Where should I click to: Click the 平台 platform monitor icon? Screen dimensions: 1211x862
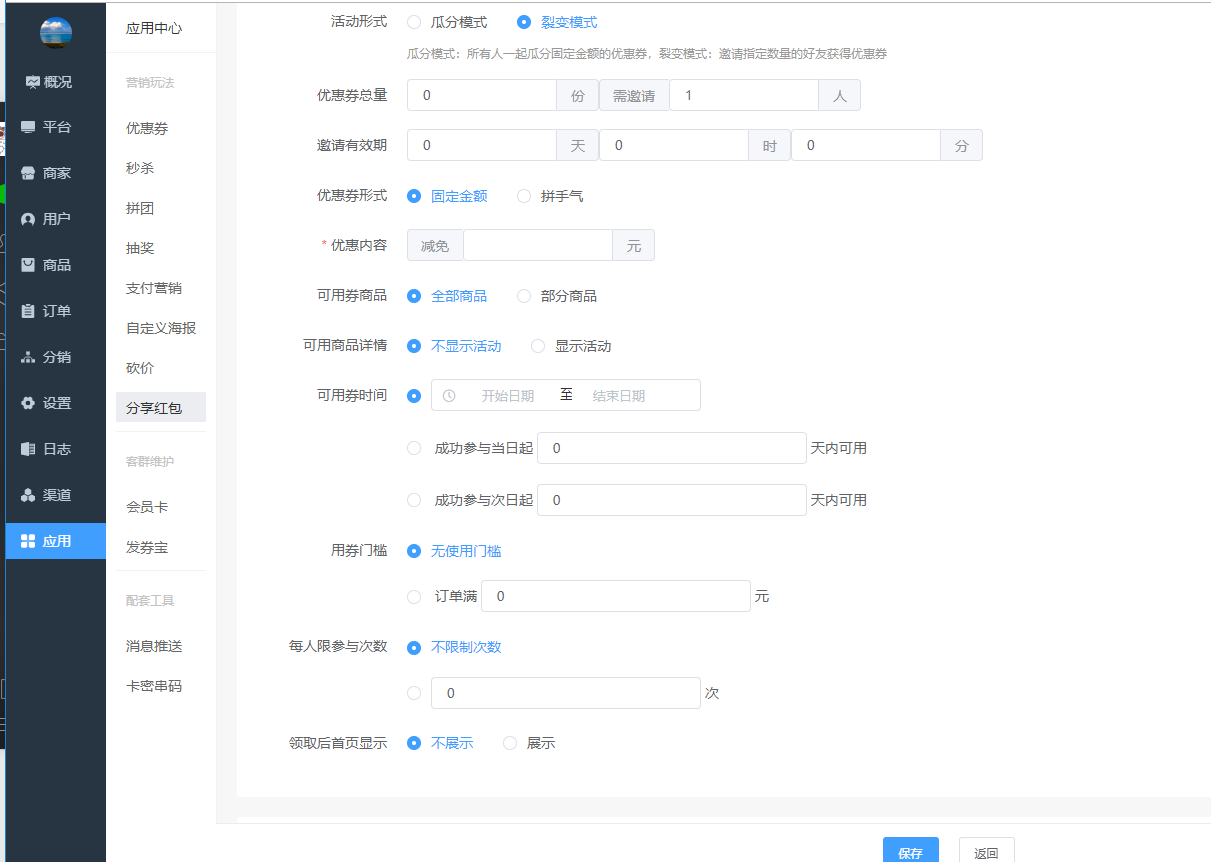click(x=28, y=128)
